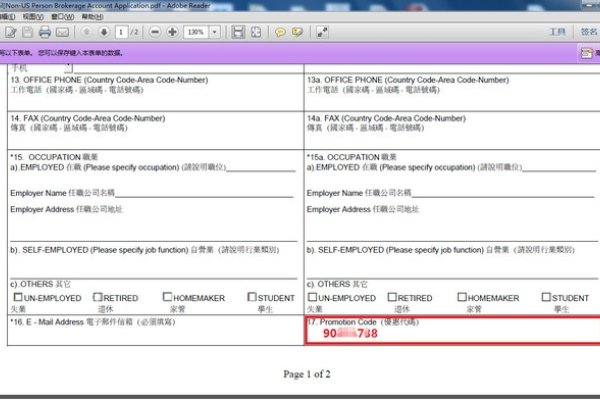Click the sticky note comment icon
The height and width of the screenshot is (400, 600).
pos(280,33)
